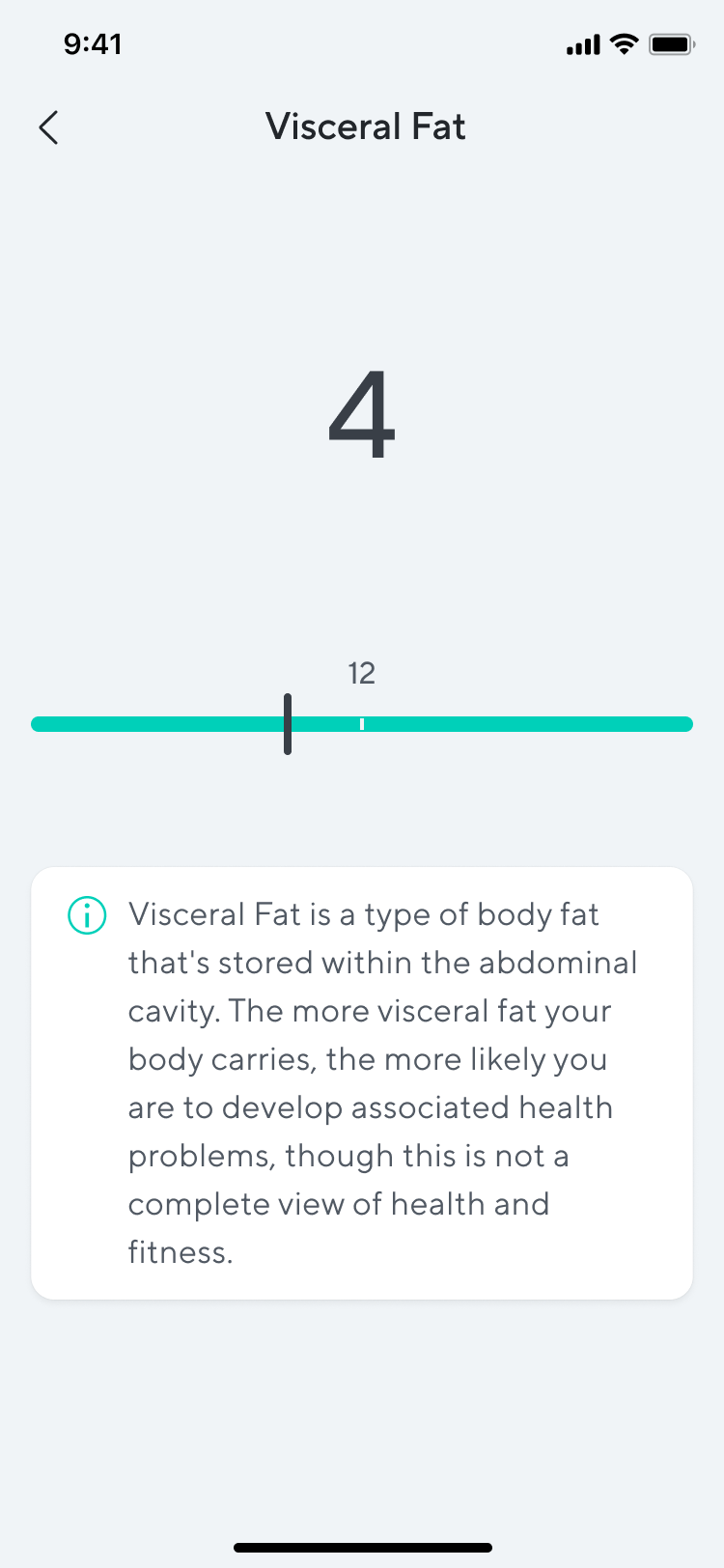Tap the large visceral fat value 4
This screenshot has height=1568, width=724.
(362, 416)
